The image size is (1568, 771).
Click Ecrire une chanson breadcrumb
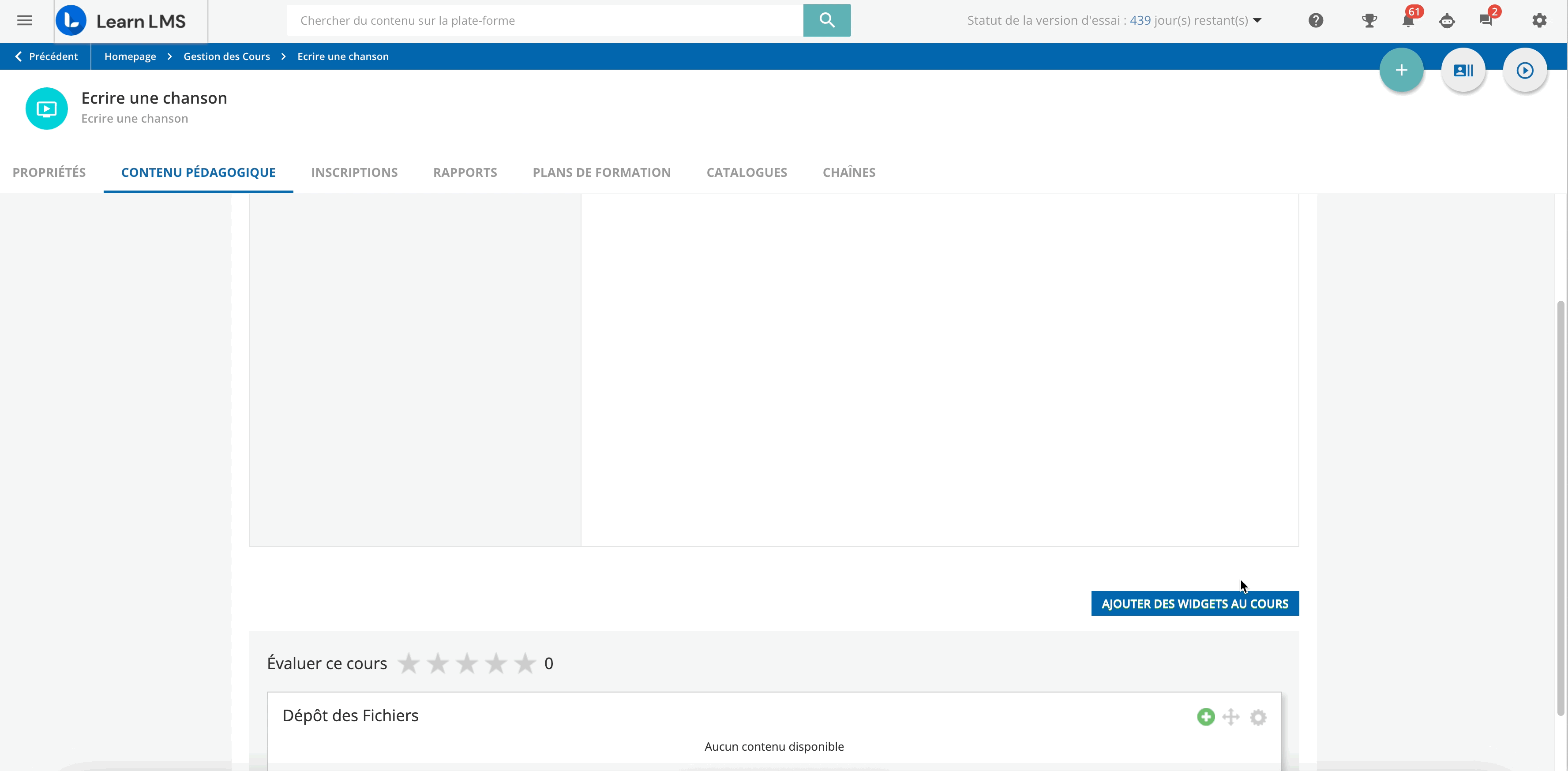(x=343, y=56)
